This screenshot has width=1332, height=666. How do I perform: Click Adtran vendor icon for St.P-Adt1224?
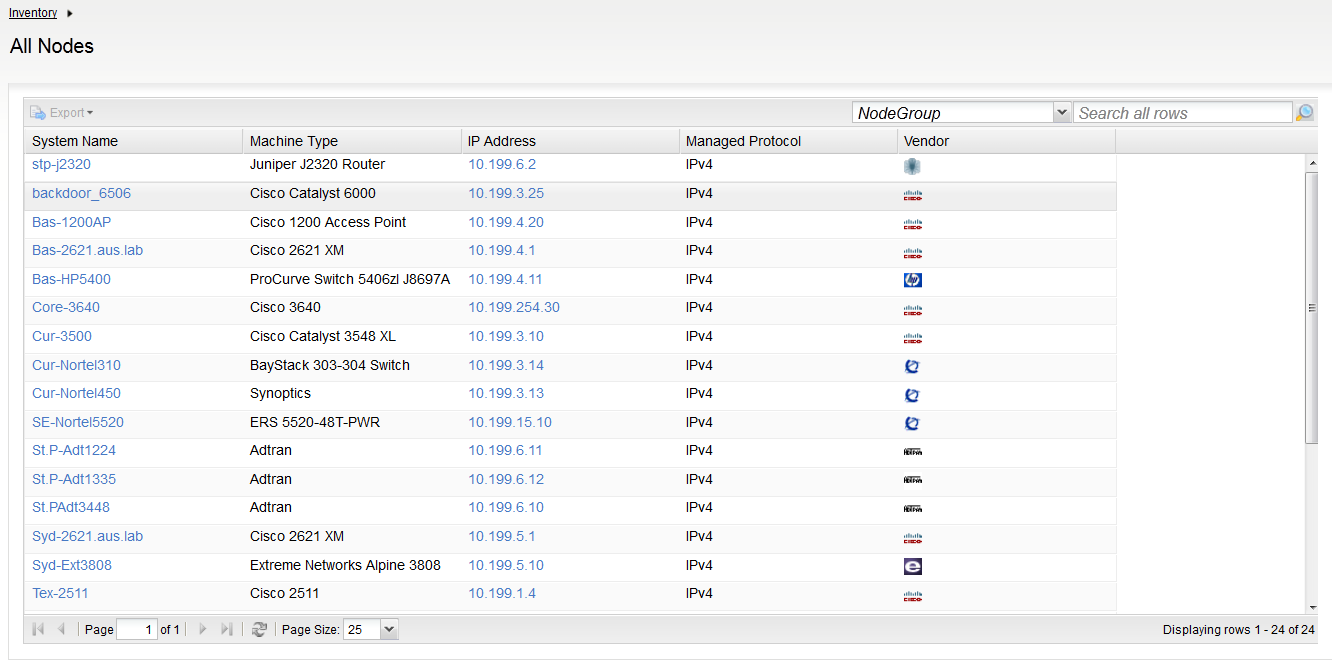[912, 452]
